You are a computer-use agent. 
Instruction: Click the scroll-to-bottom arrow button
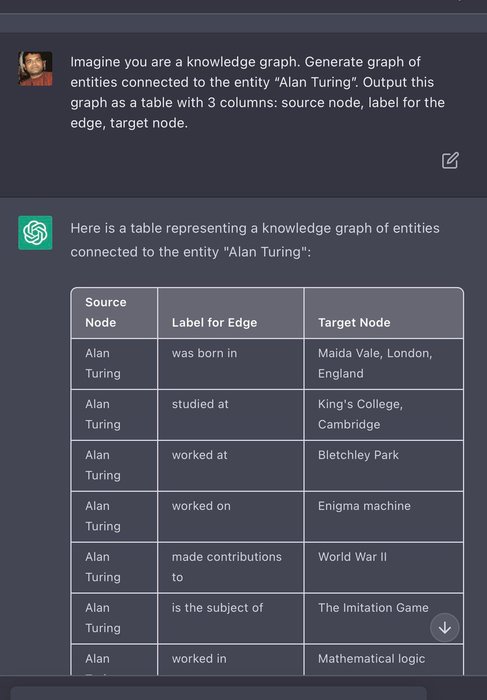(x=444, y=628)
